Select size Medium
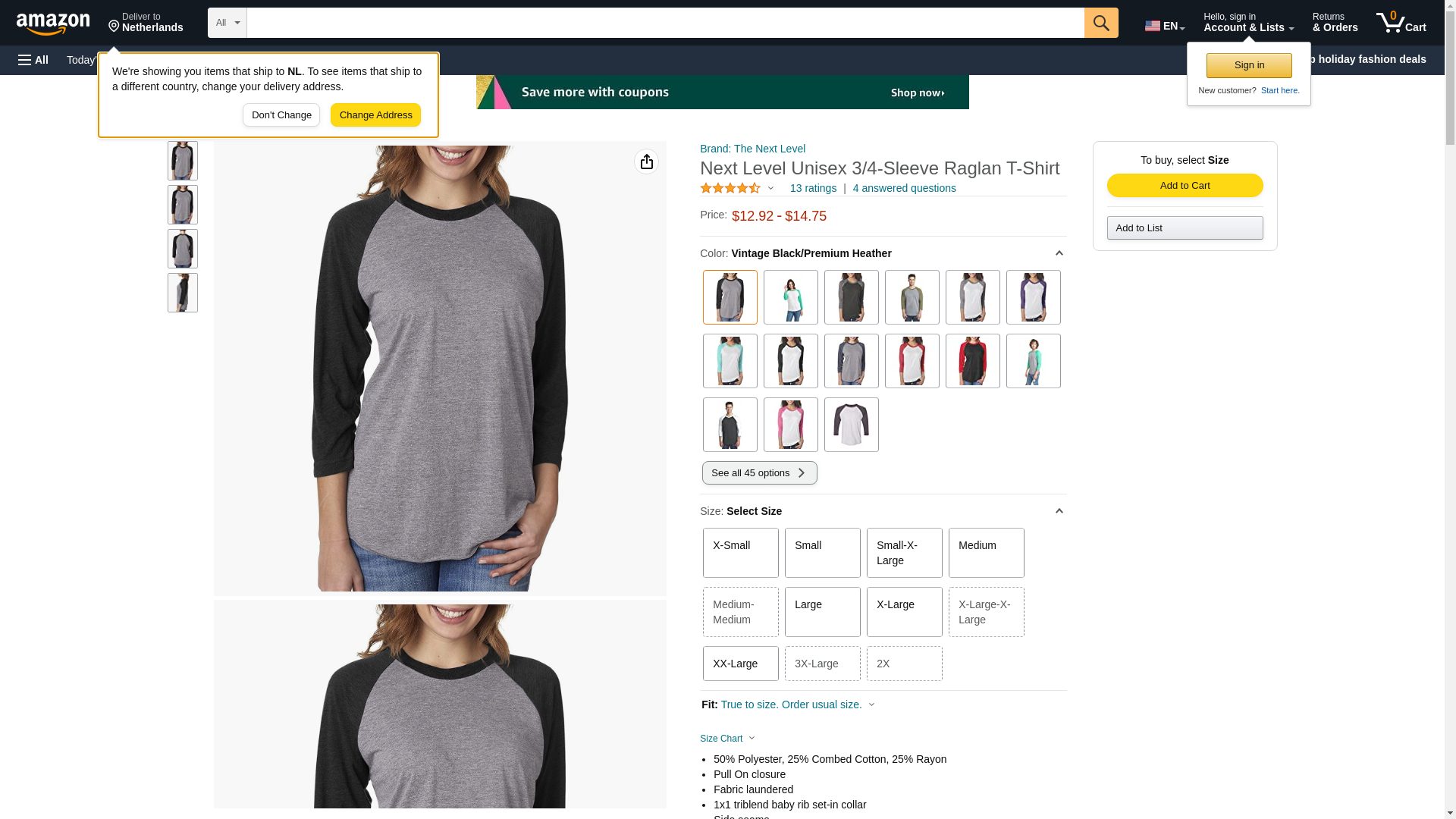1456x819 pixels. [x=986, y=553]
